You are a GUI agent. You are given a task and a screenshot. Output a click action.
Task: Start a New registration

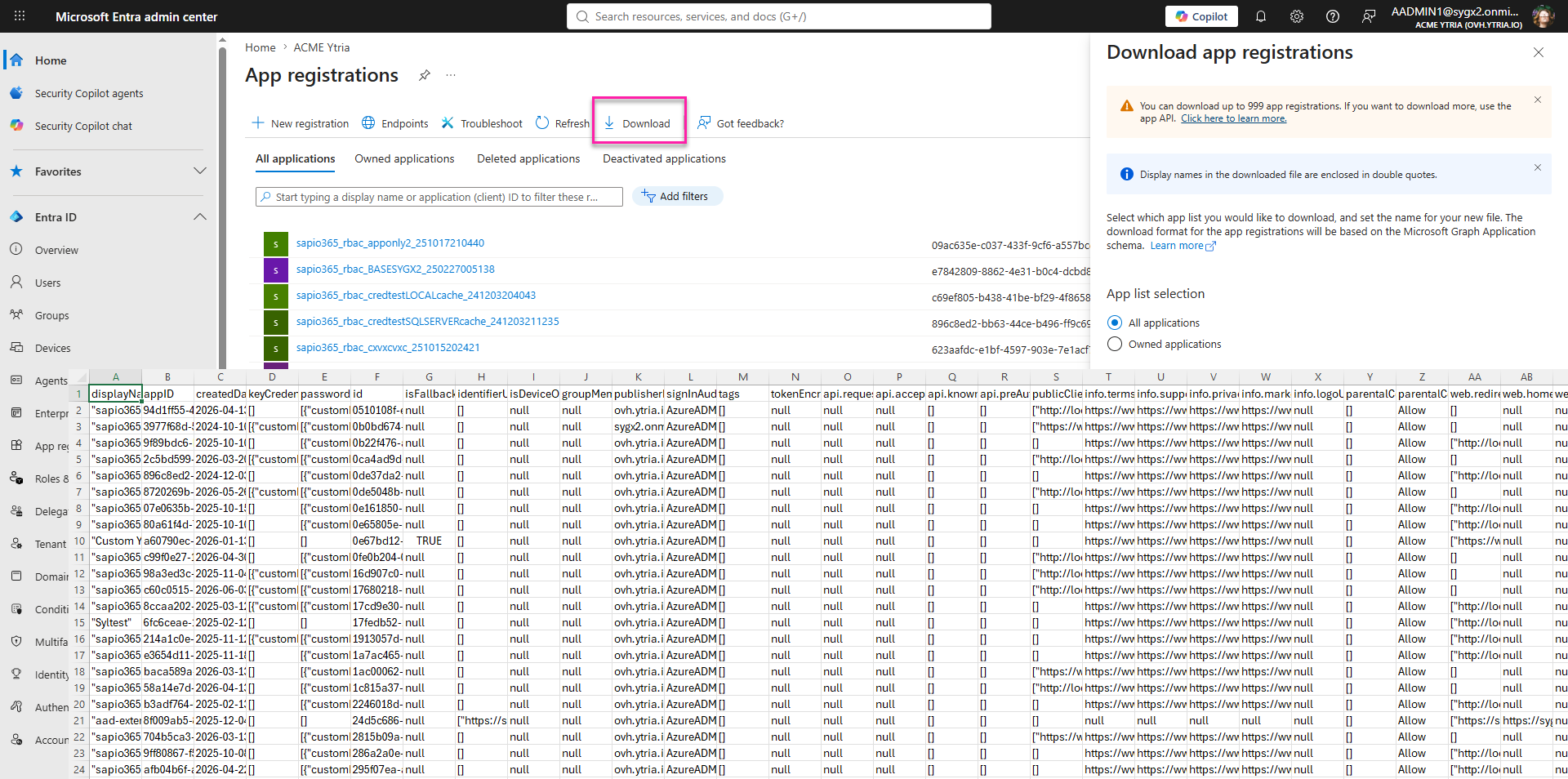[x=301, y=123]
